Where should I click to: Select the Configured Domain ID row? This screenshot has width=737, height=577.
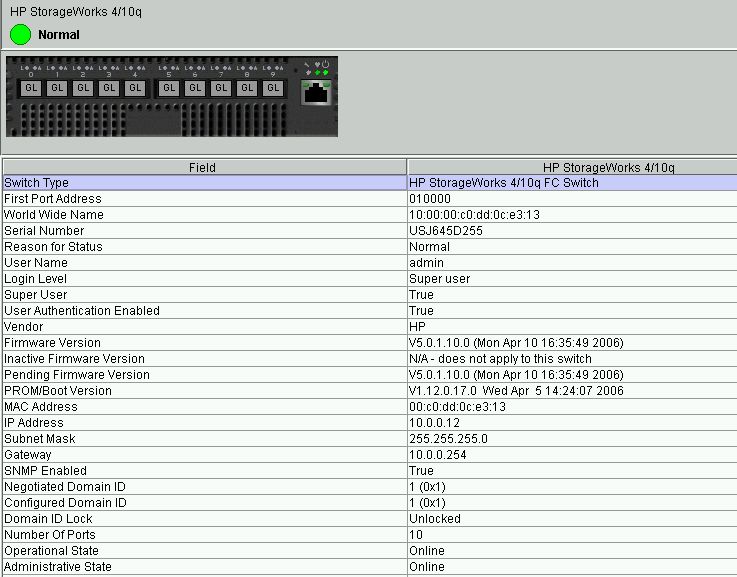click(370, 502)
